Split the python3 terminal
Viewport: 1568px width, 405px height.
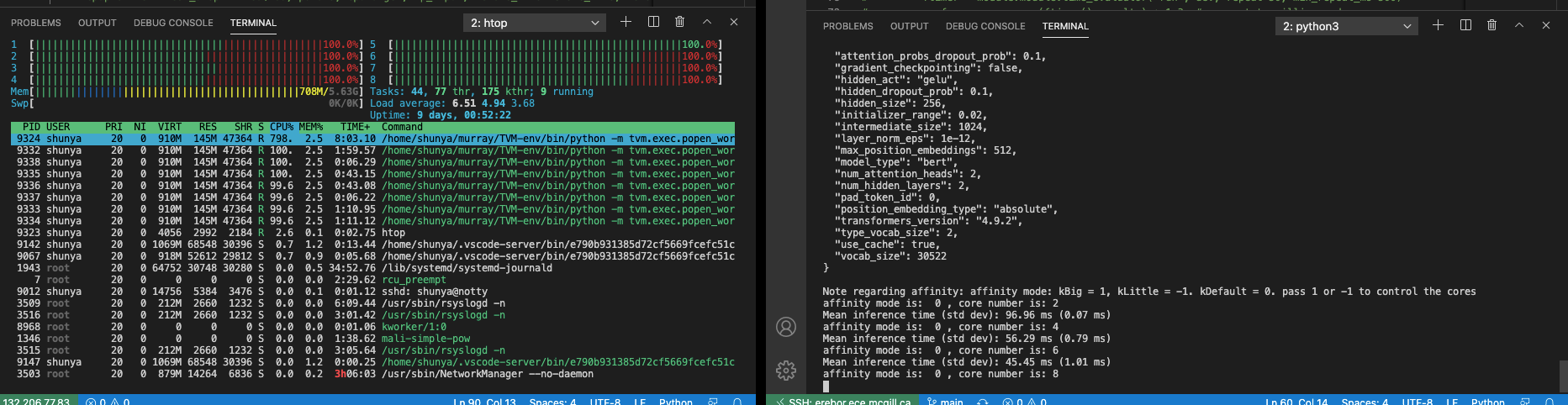1465,25
